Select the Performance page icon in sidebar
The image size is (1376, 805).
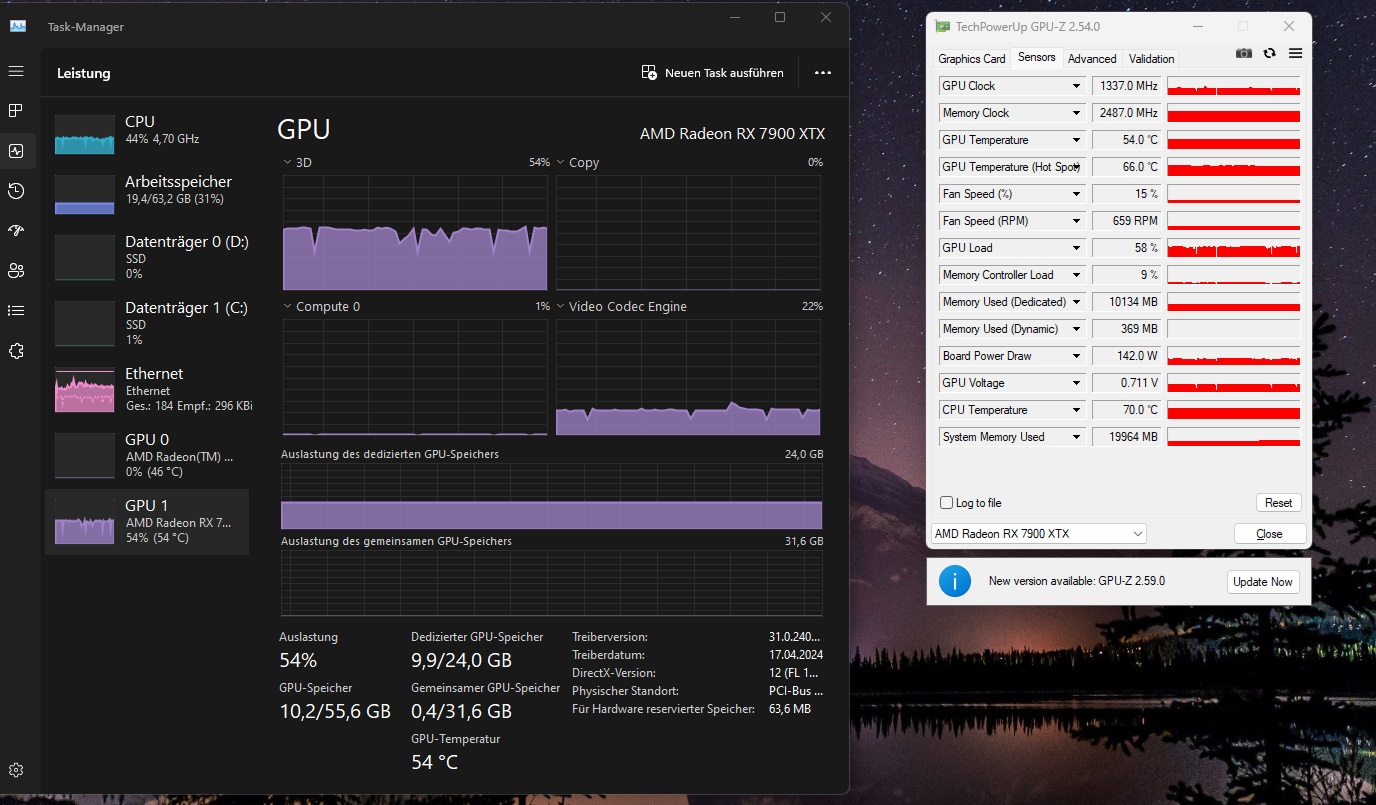coord(16,151)
